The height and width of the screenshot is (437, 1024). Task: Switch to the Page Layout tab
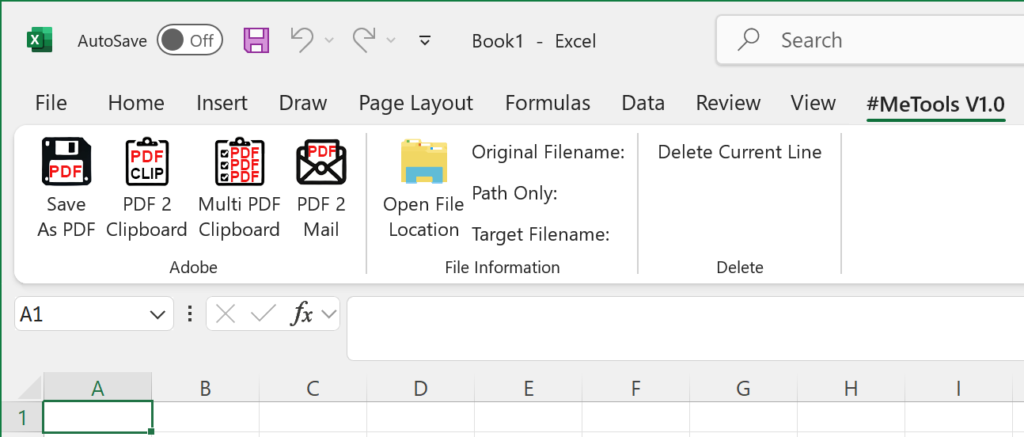pos(415,103)
